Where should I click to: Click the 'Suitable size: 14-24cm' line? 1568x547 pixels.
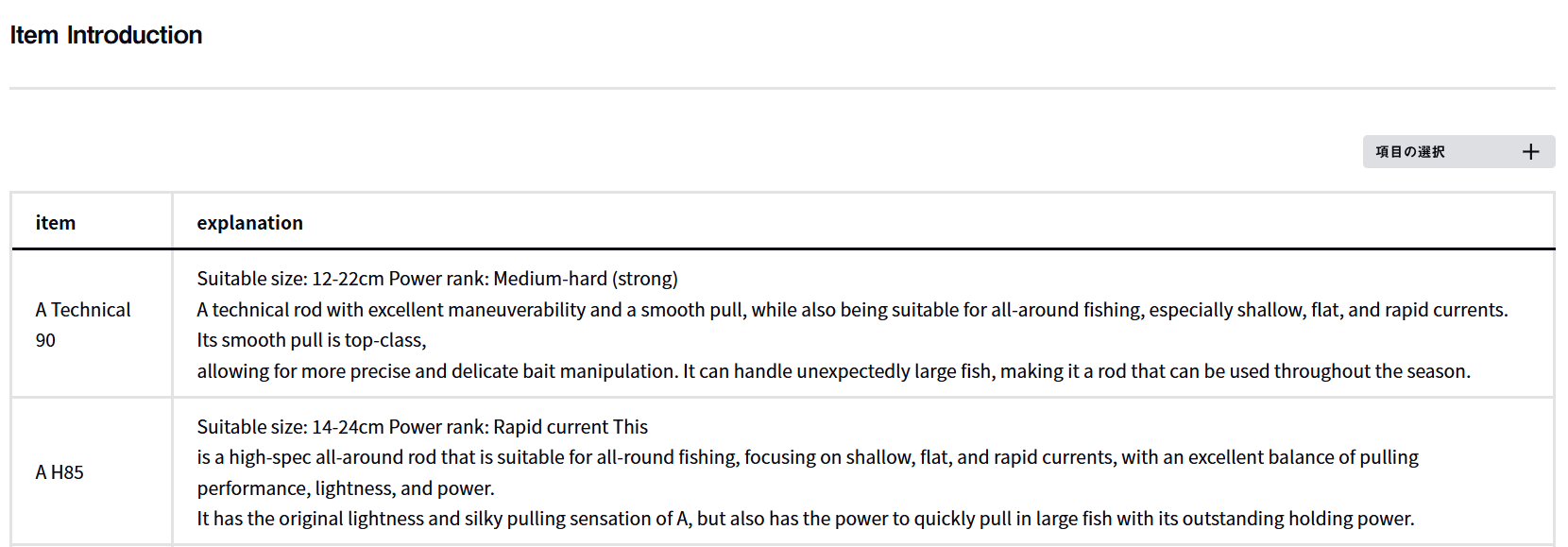290,427
